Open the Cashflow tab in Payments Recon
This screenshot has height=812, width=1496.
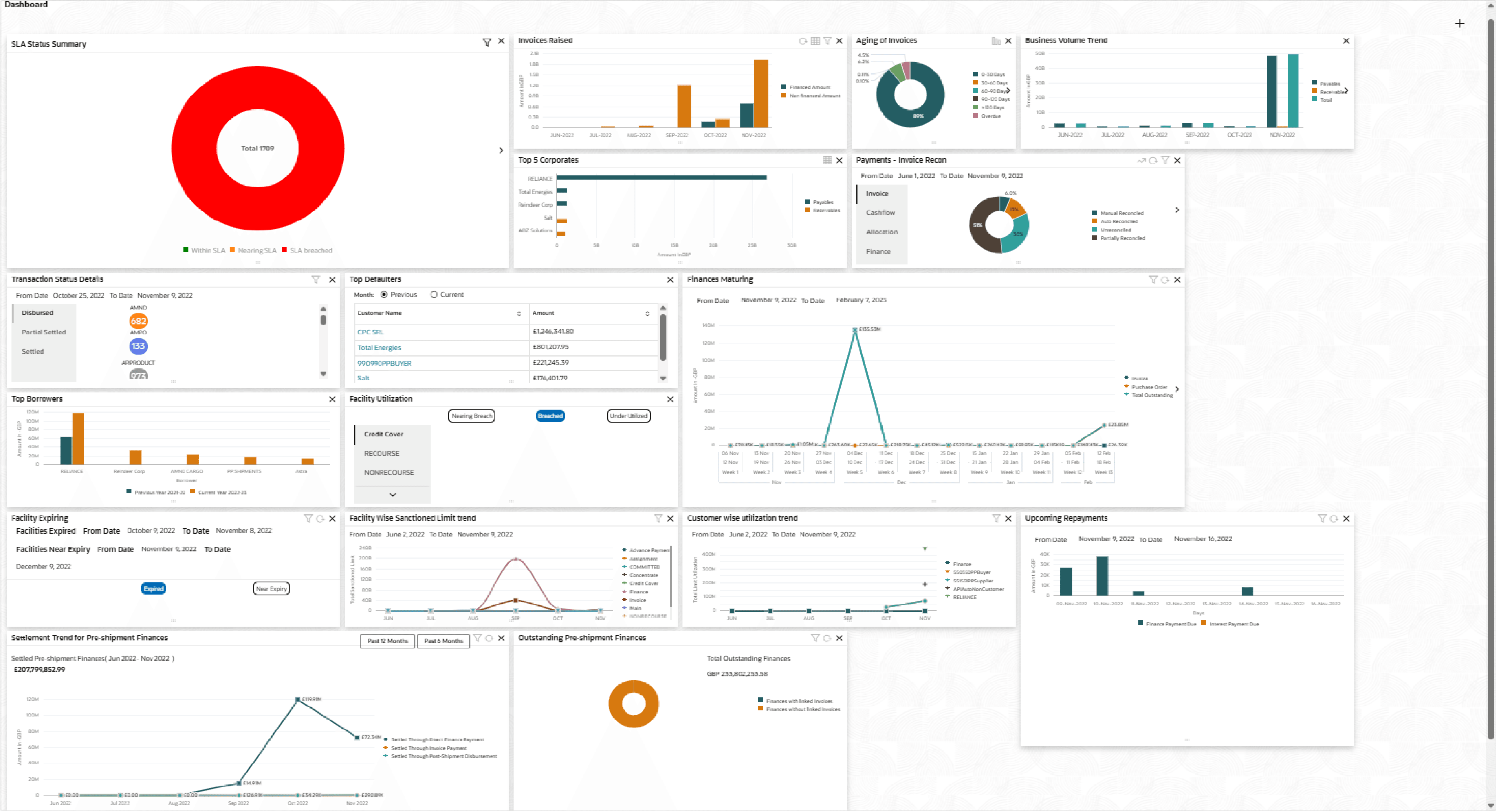[880, 213]
